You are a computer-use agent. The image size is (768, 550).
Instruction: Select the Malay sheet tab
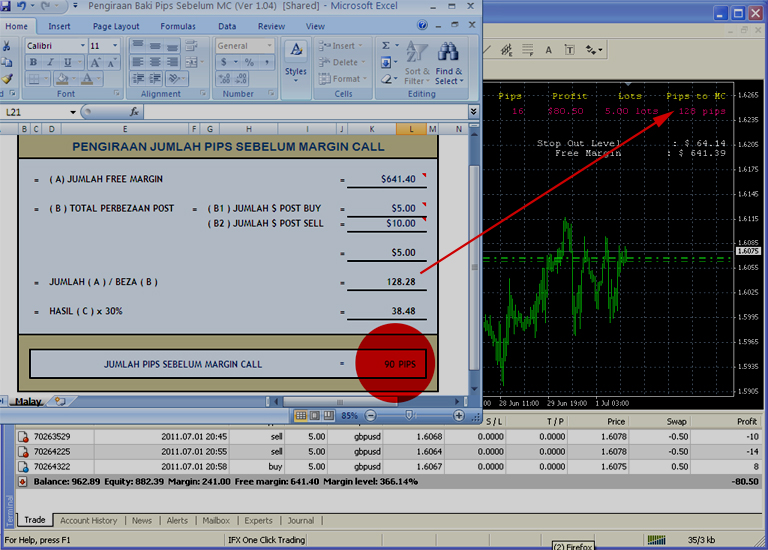[28, 402]
